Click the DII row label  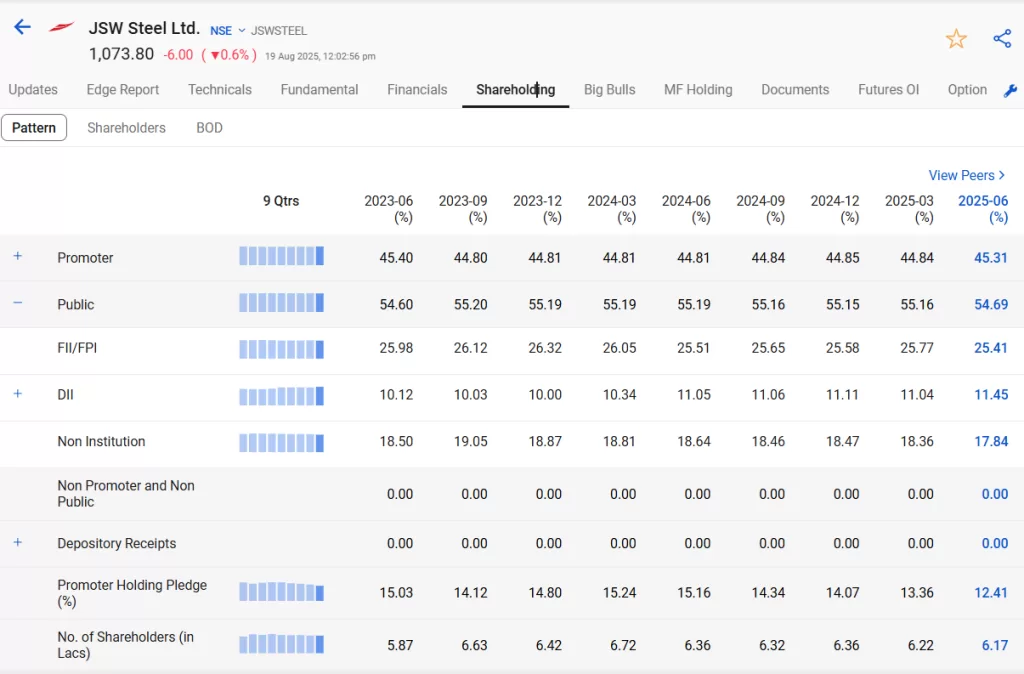[65, 394]
